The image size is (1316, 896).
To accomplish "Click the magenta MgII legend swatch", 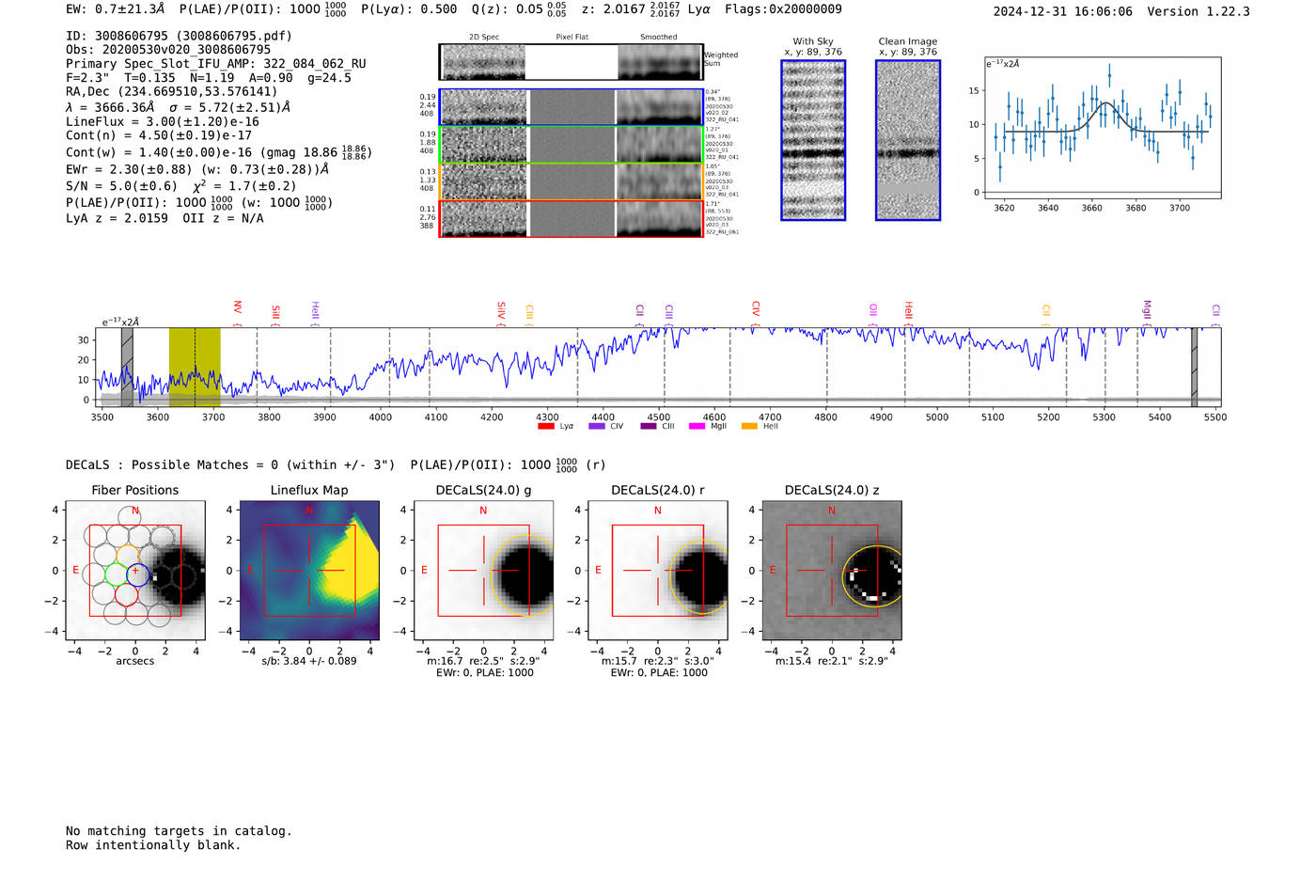I will coord(697,426).
